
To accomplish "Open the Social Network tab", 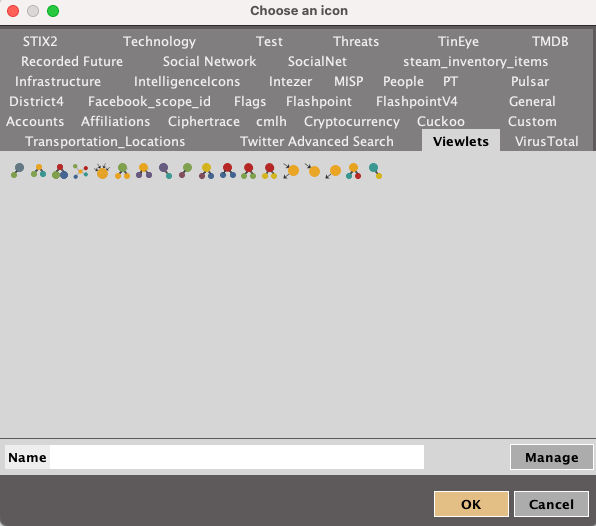I will pos(209,62).
